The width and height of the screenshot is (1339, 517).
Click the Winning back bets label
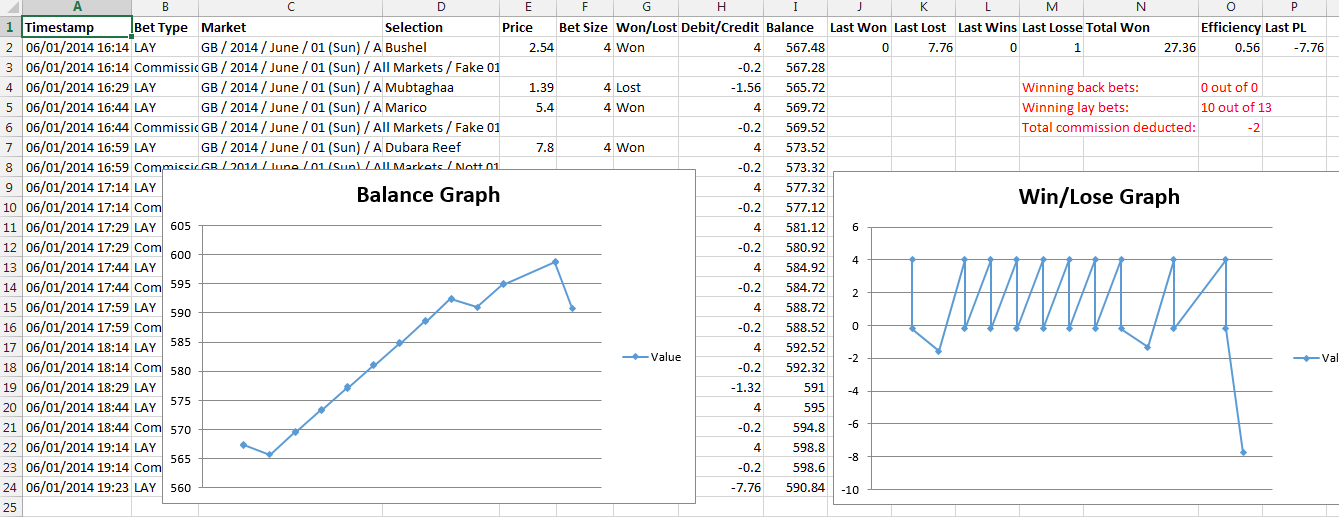tap(1080, 87)
